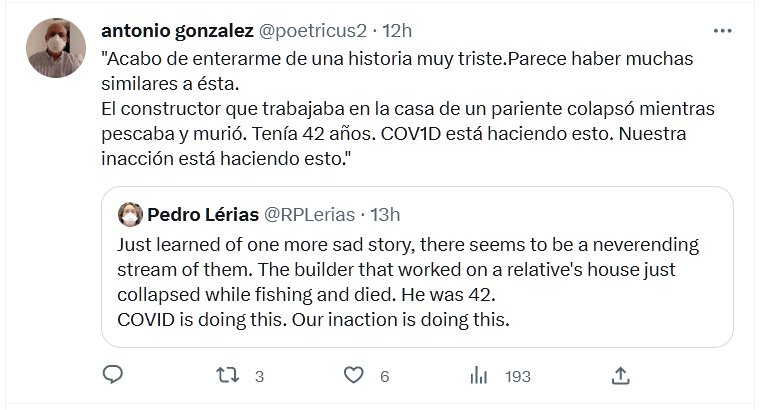760x410 pixels.
Task: Click the reply speech bubble icon
Action: click(113, 375)
